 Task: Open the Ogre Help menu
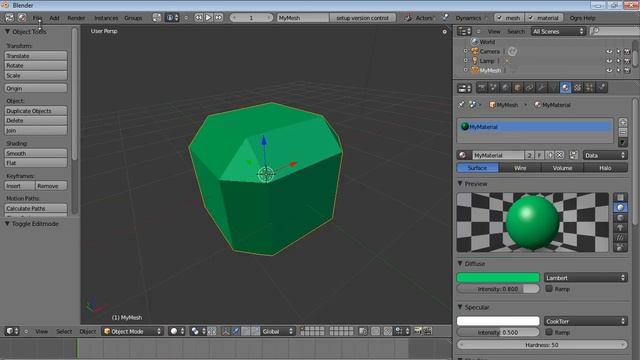(582, 18)
